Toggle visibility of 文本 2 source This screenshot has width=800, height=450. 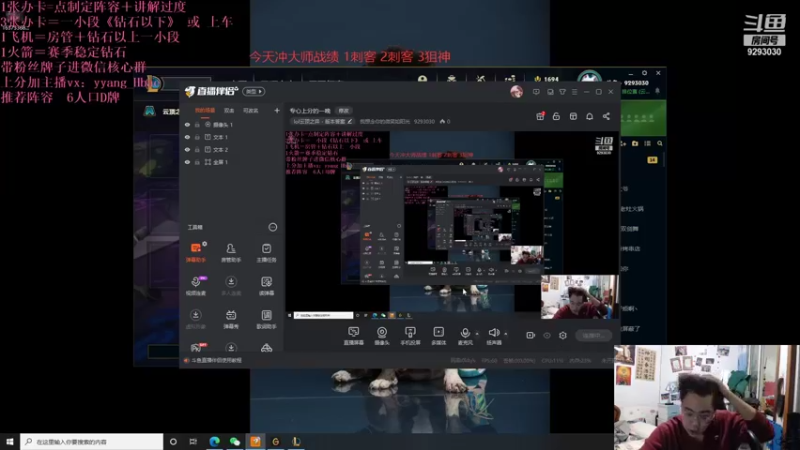click(187, 149)
